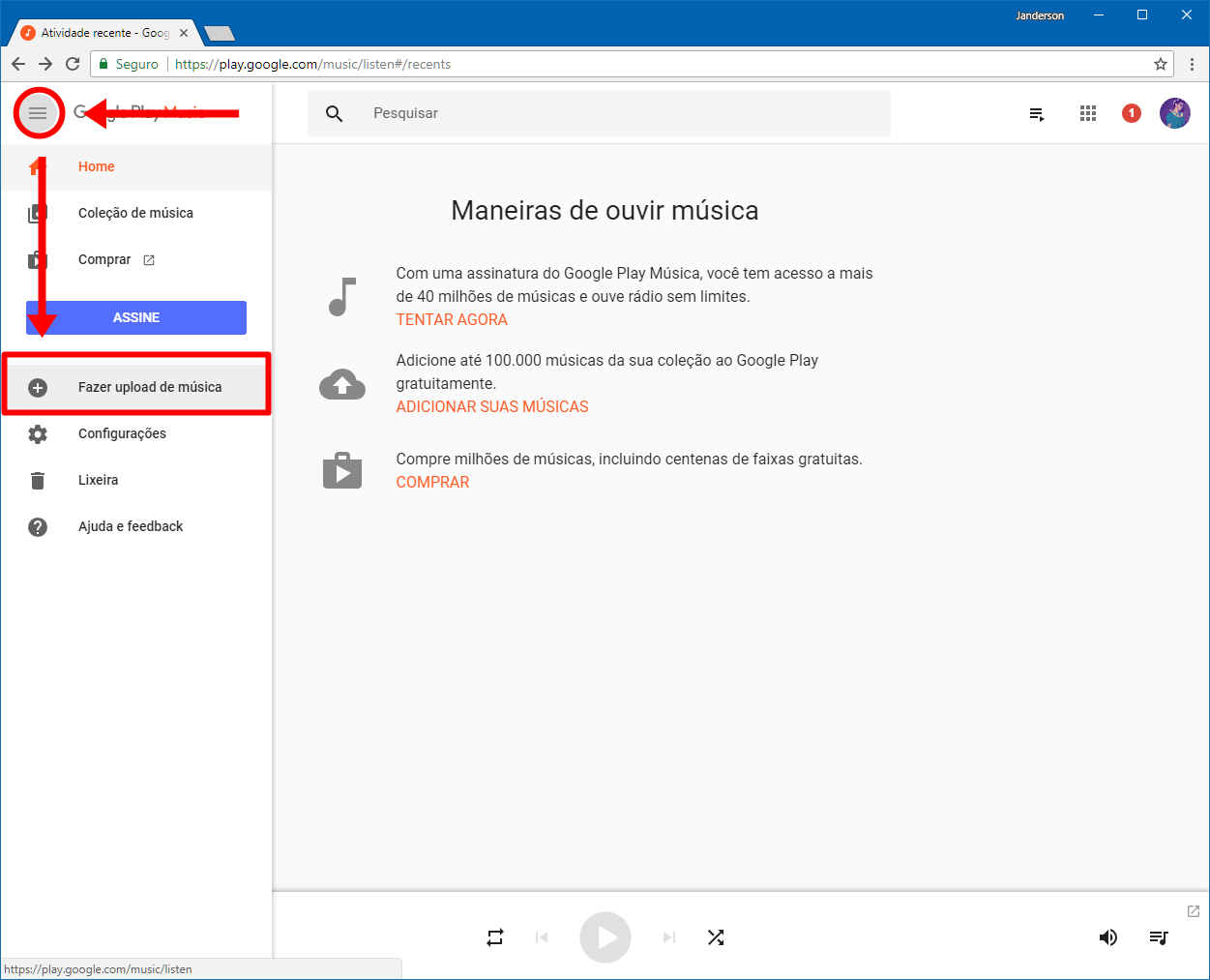Select Configurações in the sidebar
Viewport: 1210px width, 980px height.
122,433
